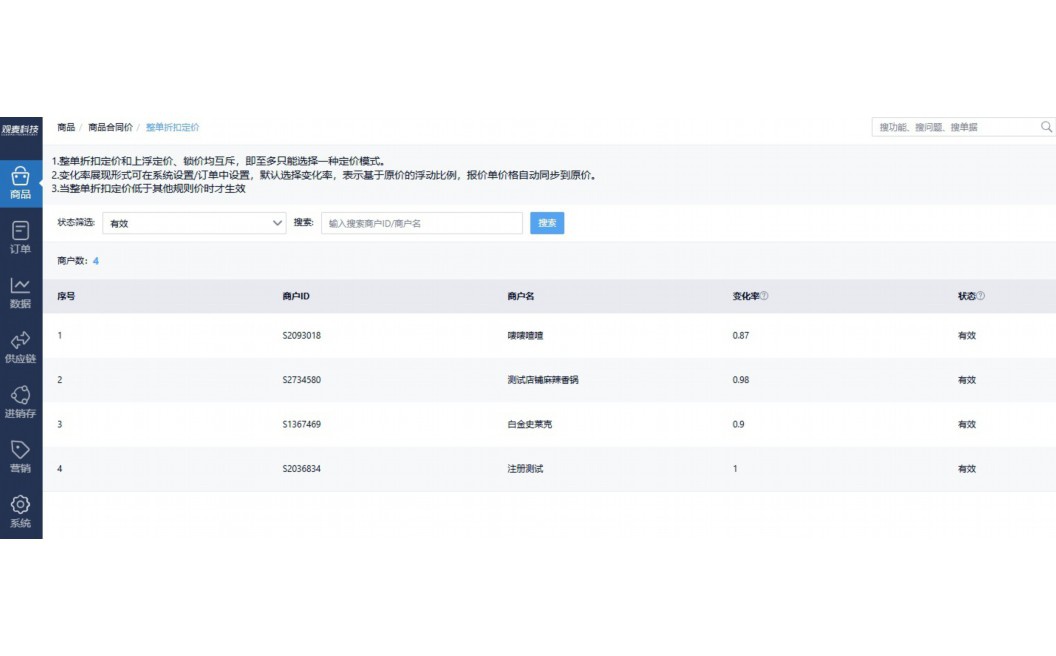Open the 数据 panel from the sidebar
This screenshot has width=1056, height=656.
(x=20, y=291)
